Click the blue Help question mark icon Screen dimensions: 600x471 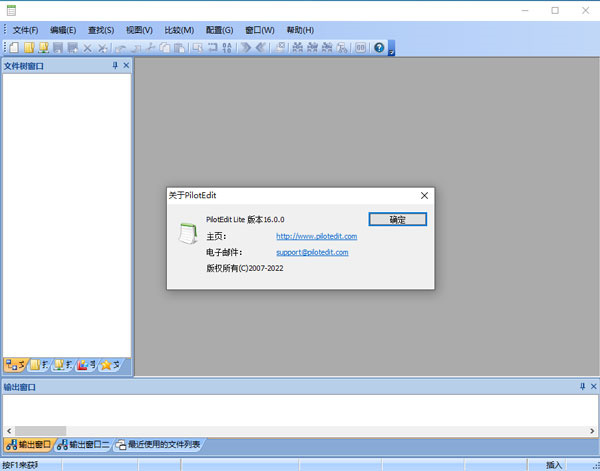point(379,47)
